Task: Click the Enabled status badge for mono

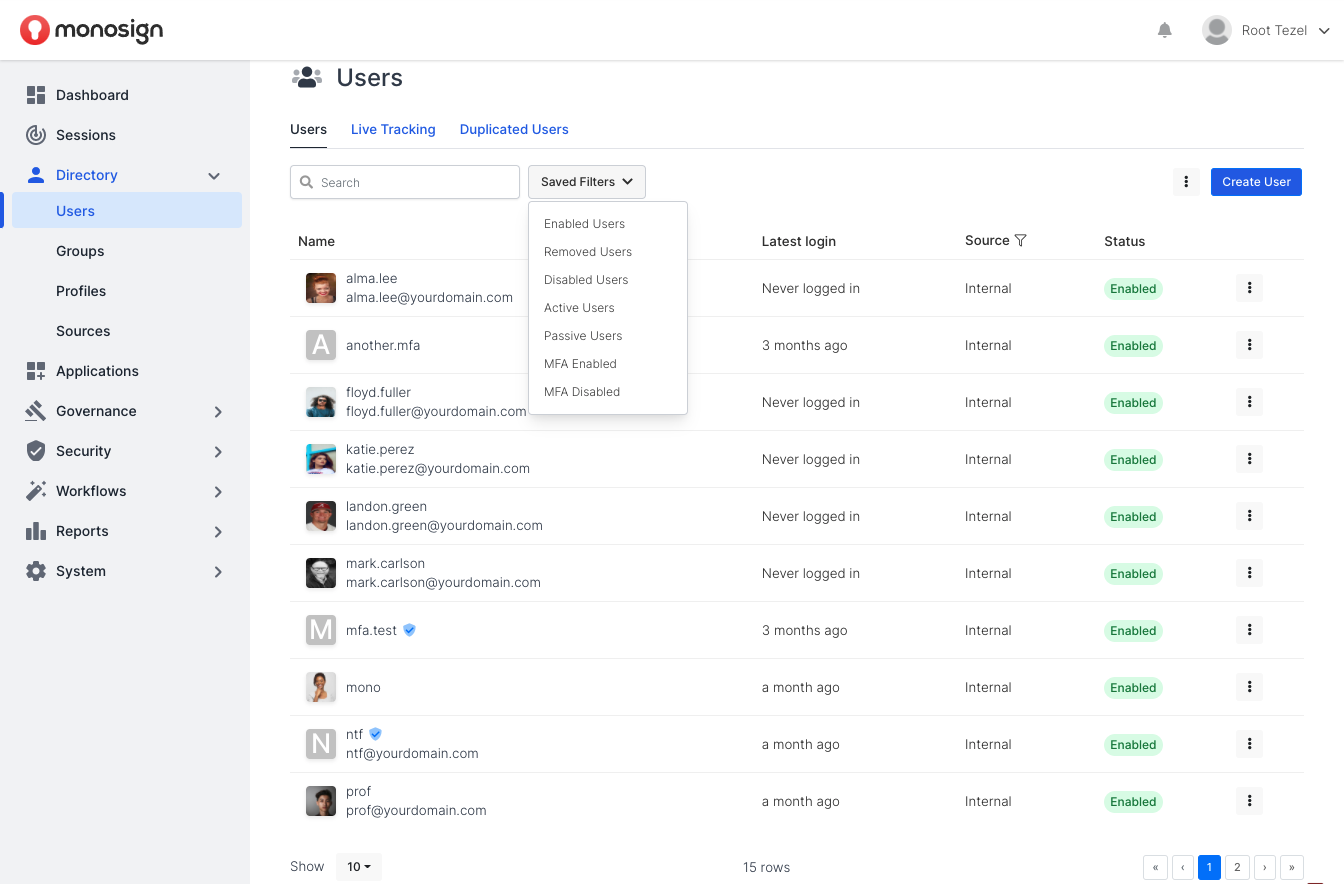Action: tap(1133, 688)
